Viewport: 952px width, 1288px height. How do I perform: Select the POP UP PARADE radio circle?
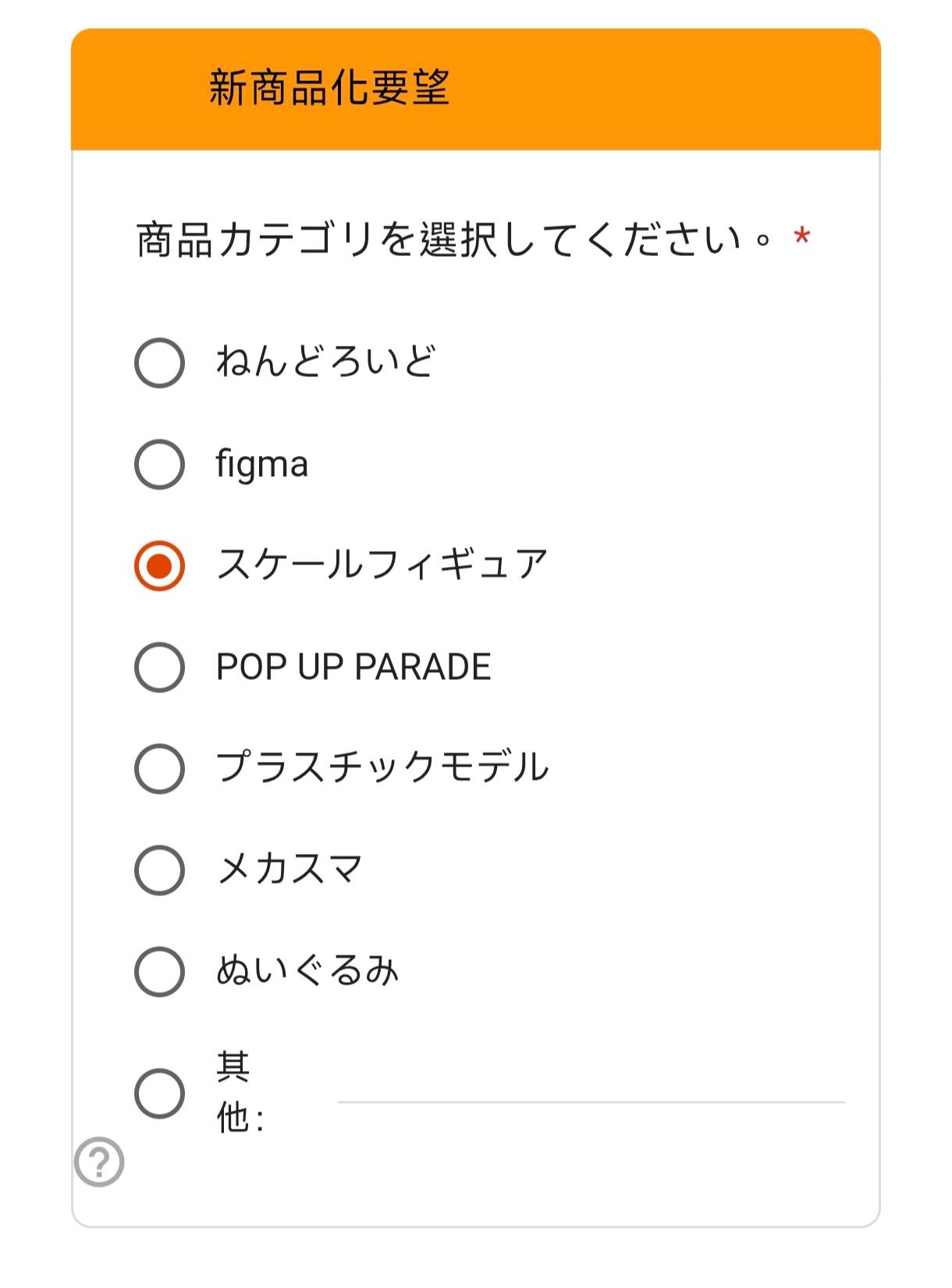coord(159,667)
